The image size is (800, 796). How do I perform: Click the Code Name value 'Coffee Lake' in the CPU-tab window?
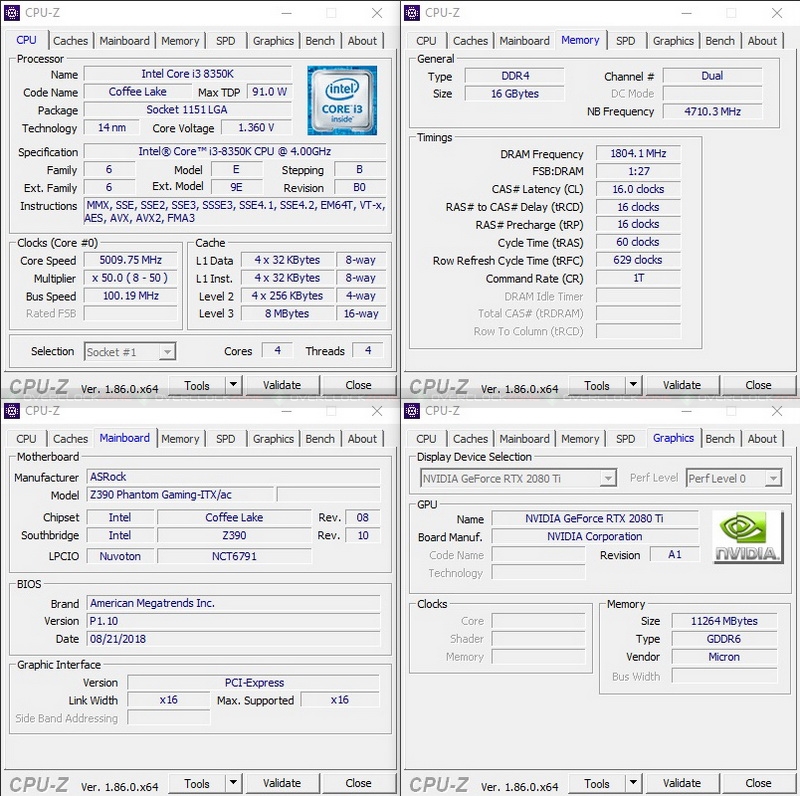click(137, 92)
